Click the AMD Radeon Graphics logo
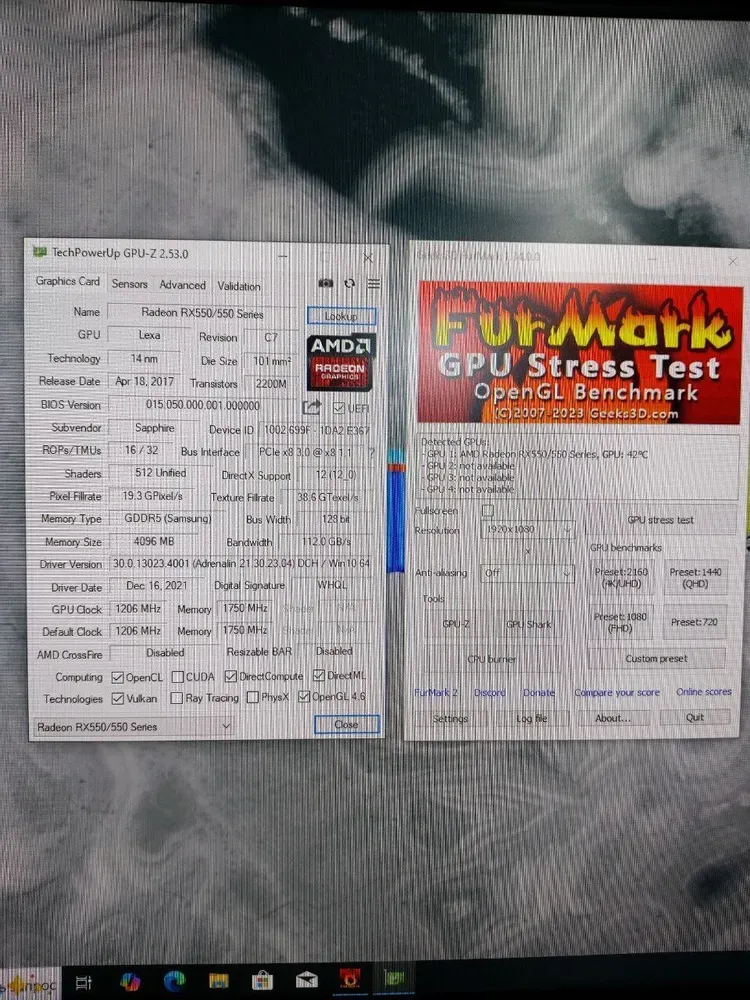750x1000 pixels. 340,362
